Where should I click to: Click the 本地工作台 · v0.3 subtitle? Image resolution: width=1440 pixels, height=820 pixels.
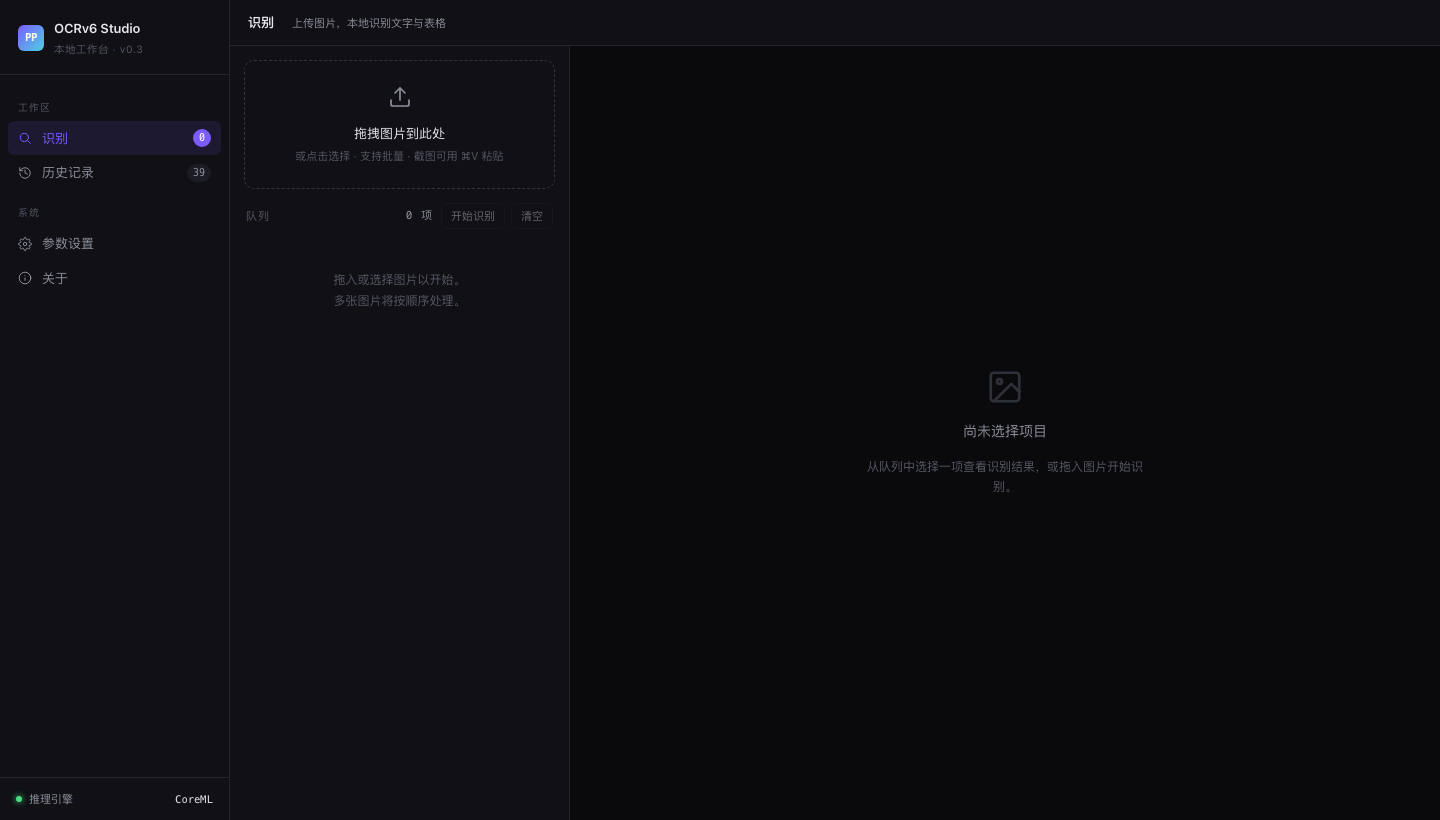[98, 49]
